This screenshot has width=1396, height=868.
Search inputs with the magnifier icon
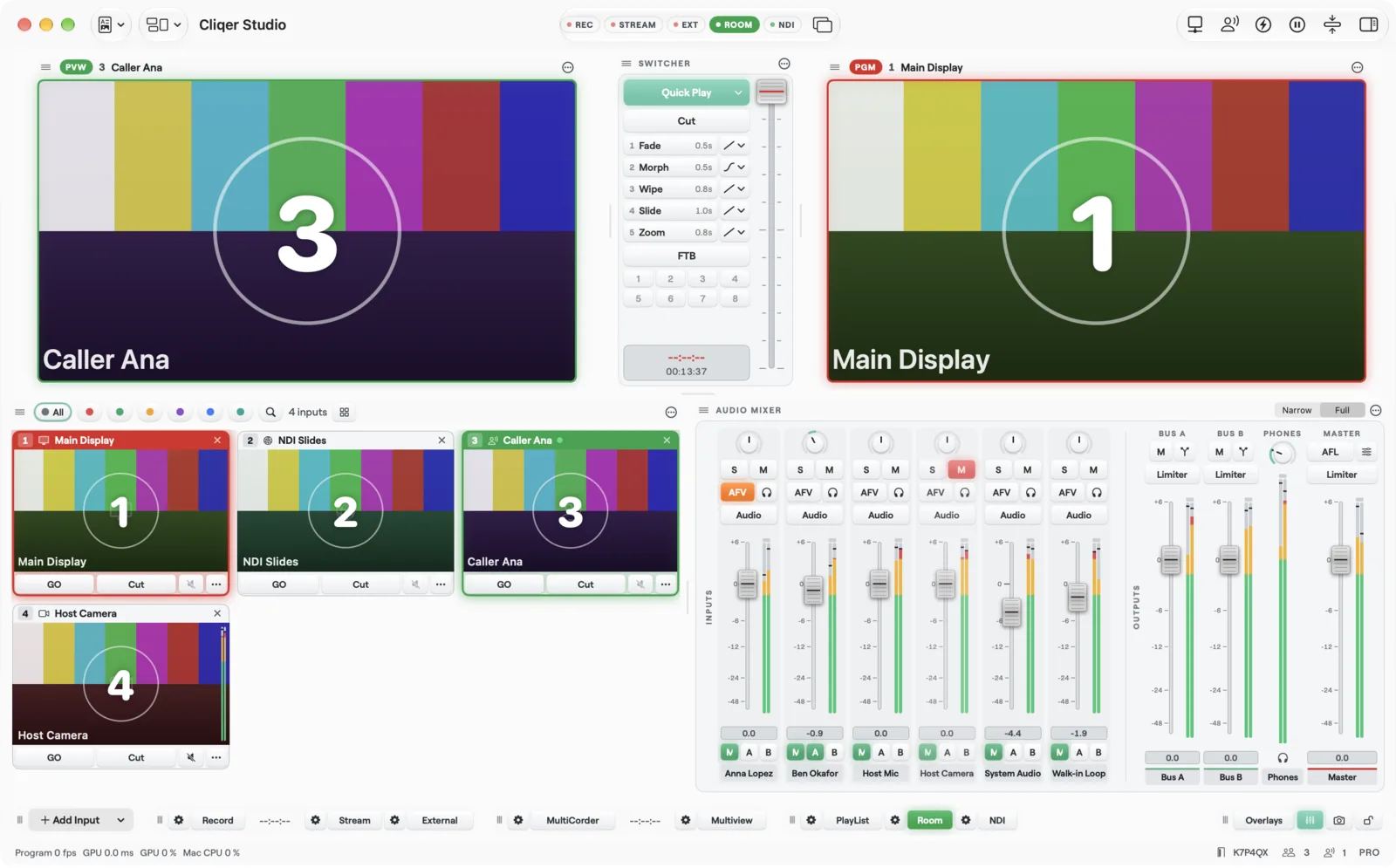point(270,412)
